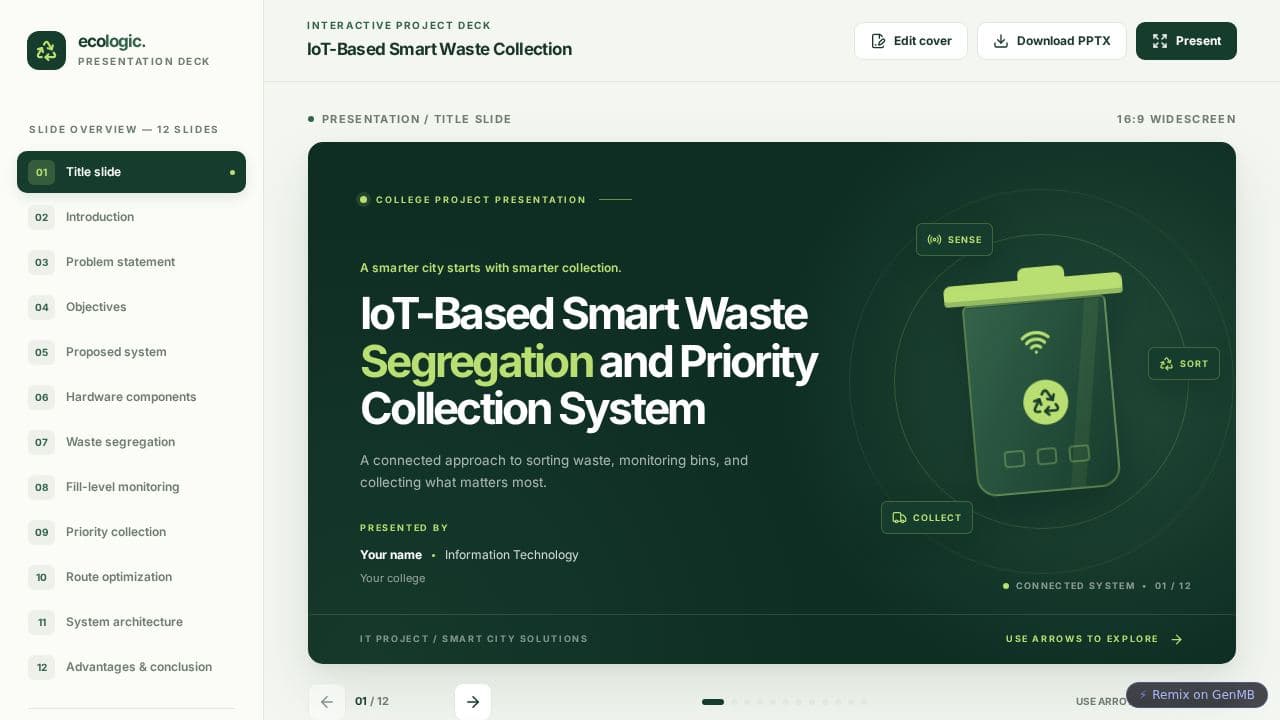Click the '16:9 WIDESCREEN' label
Viewport: 1280px width, 720px height.
(x=1176, y=119)
